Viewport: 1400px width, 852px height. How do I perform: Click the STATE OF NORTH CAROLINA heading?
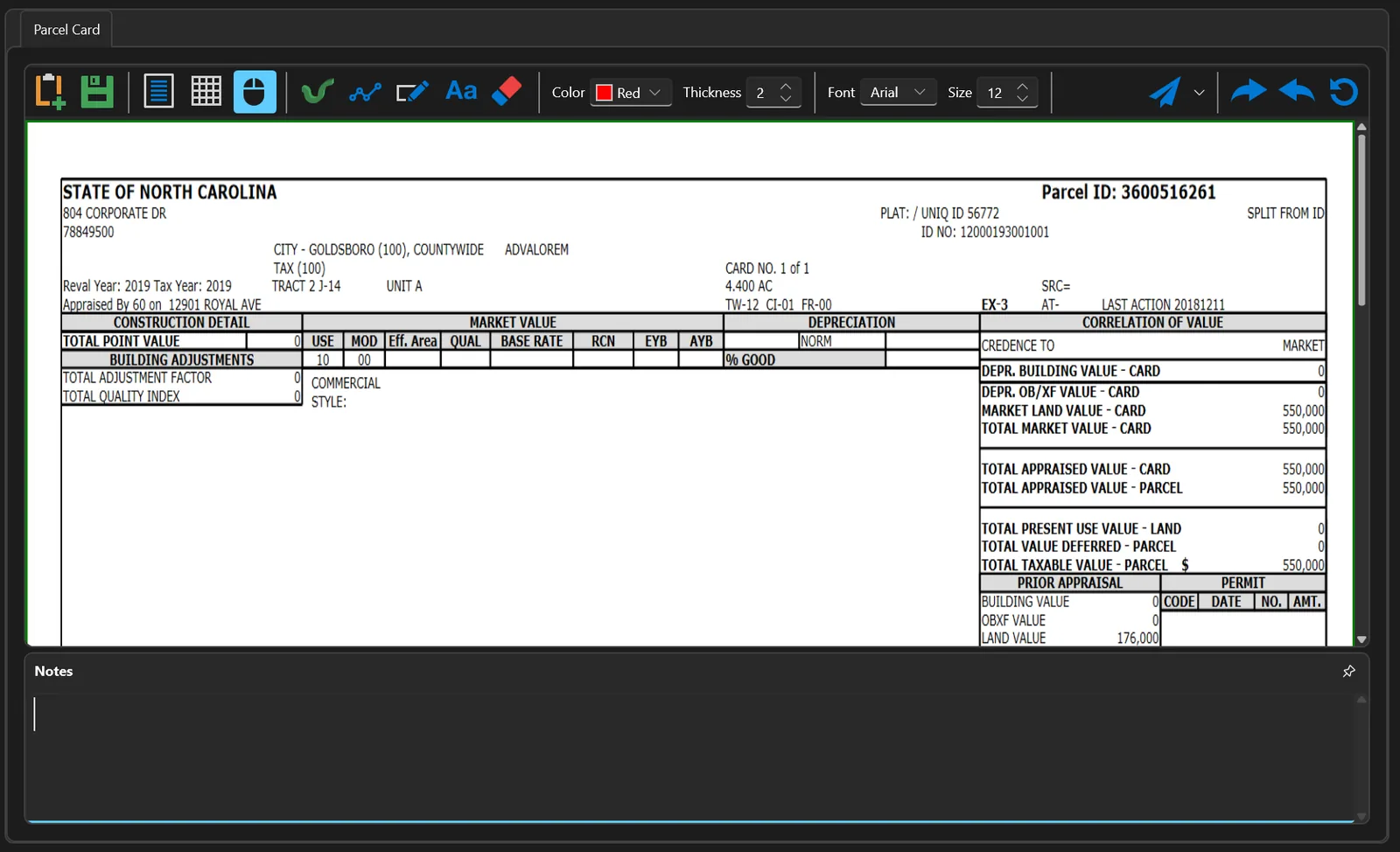[x=170, y=192]
